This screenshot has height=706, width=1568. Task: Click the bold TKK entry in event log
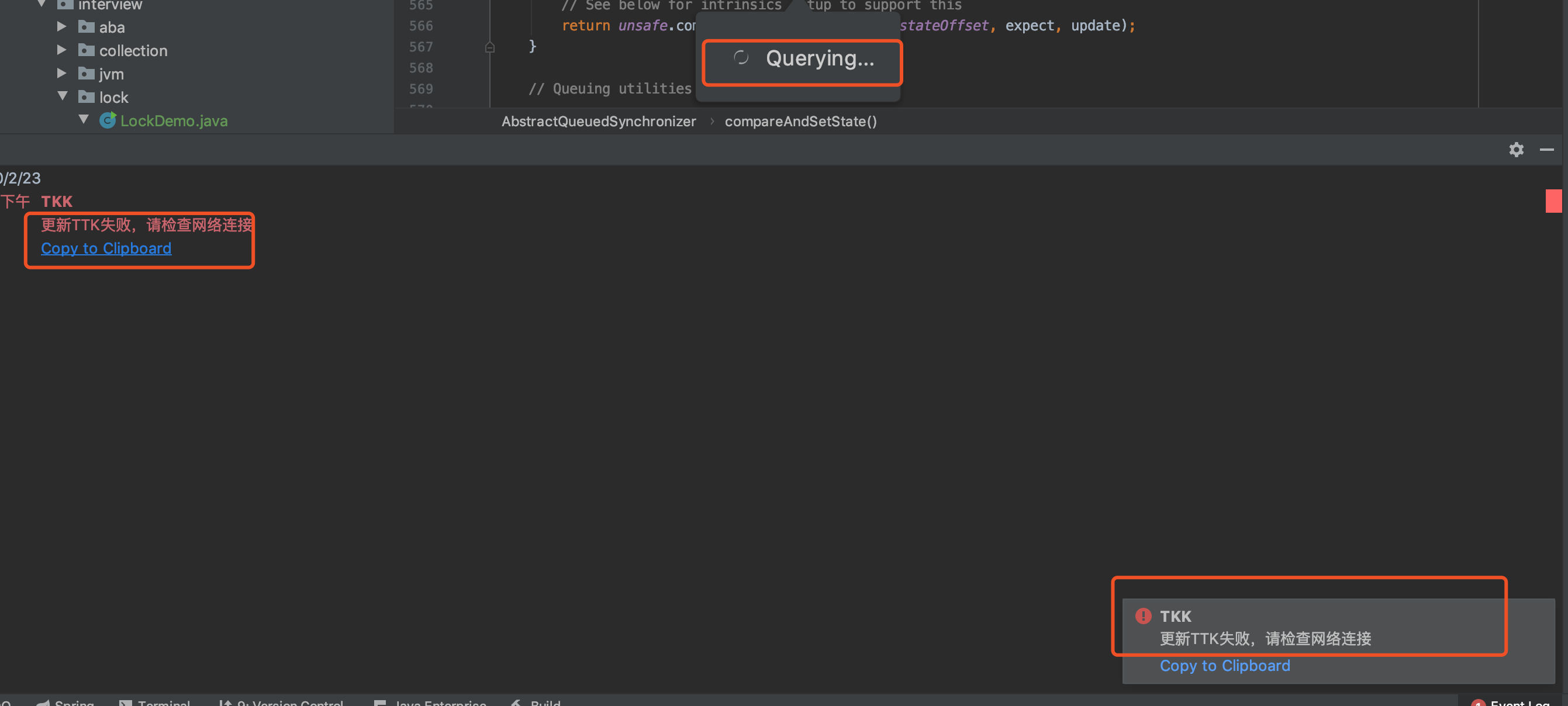click(x=57, y=202)
